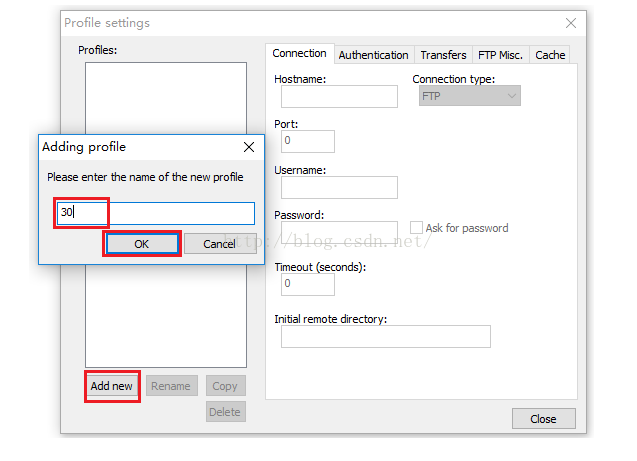
Task: Select the Connection tab
Action: tap(300, 54)
